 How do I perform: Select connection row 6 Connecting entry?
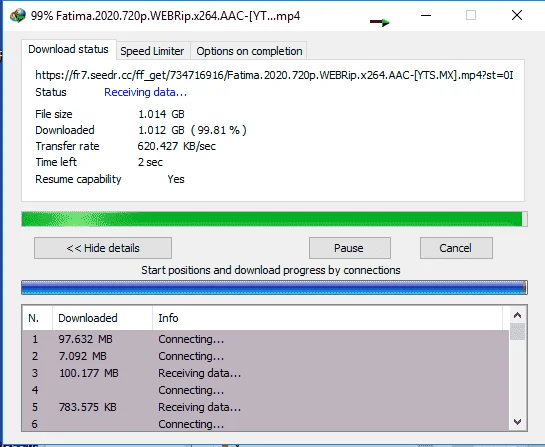tap(266, 424)
